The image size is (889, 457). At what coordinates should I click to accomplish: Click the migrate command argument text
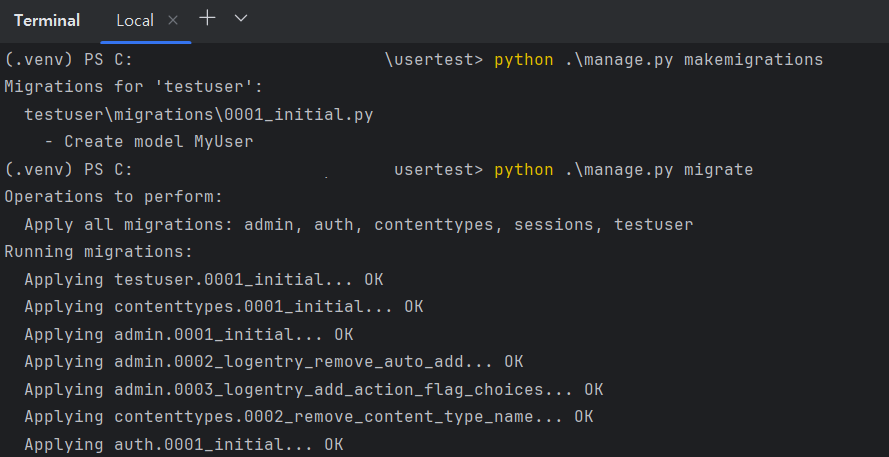coord(718,170)
